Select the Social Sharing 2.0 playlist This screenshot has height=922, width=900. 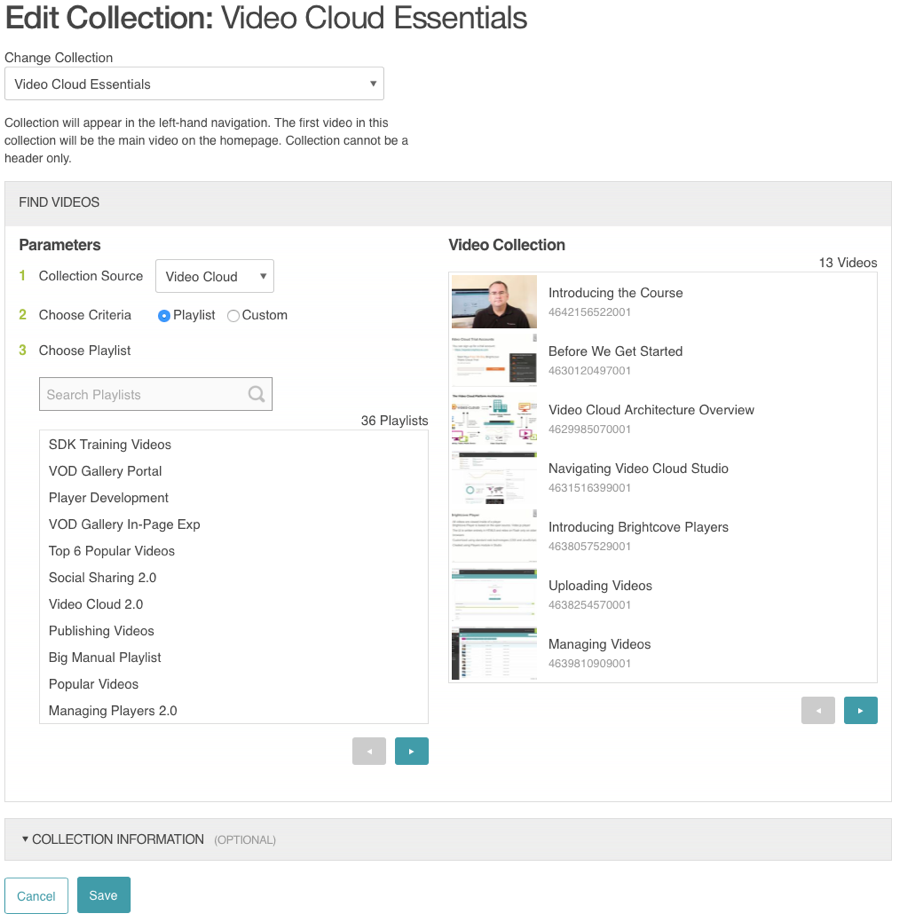tap(102, 577)
